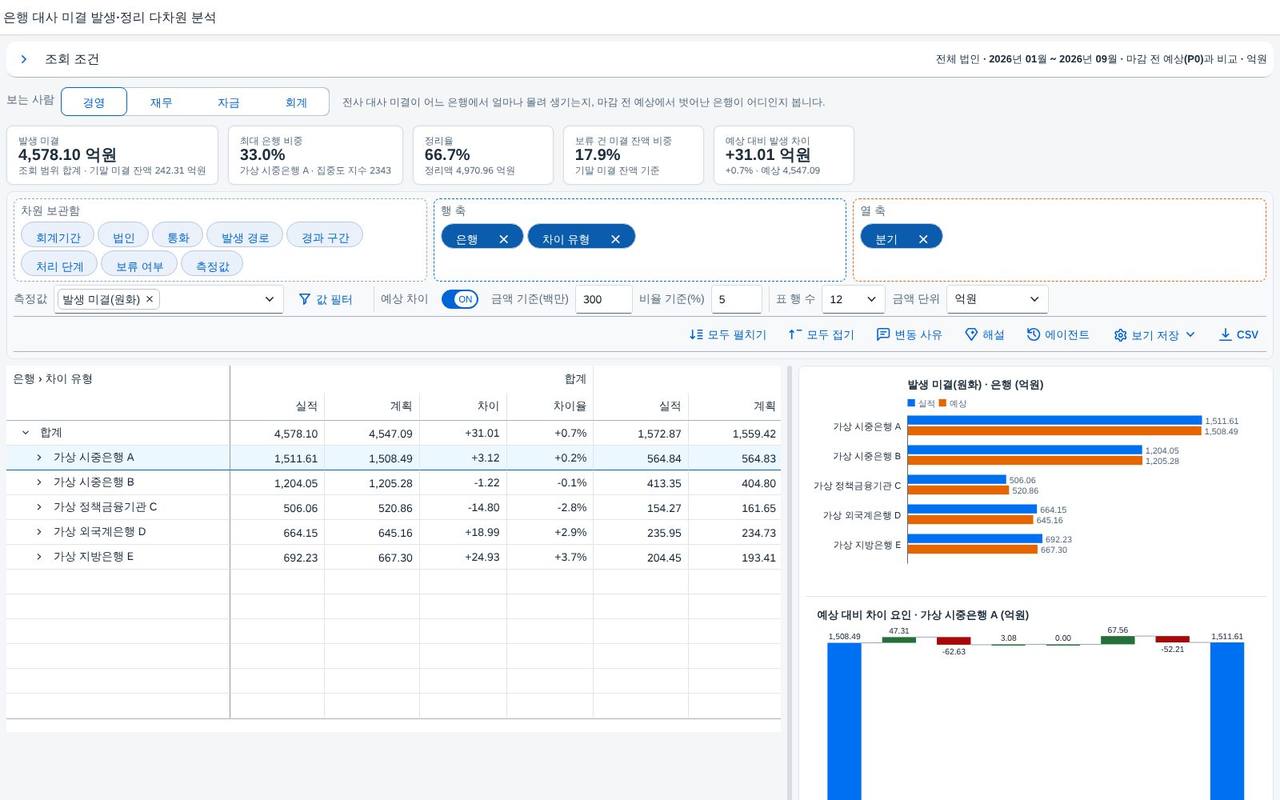Remove the 은행 chip from row axis

(x=504, y=239)
